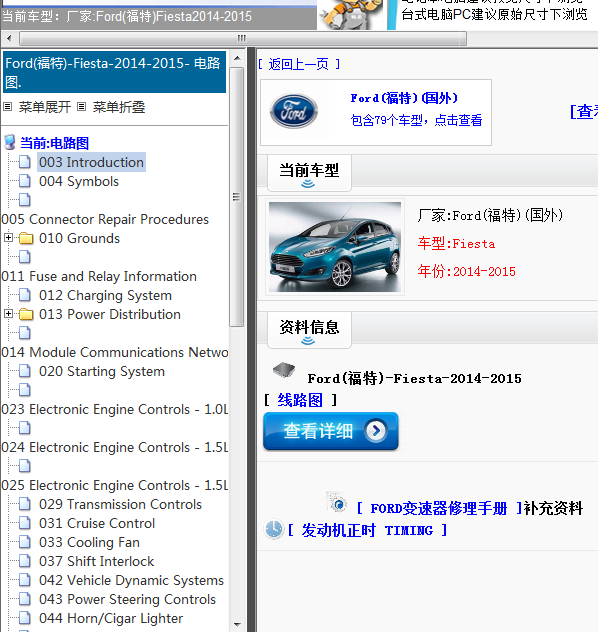Expand the 010 Grounds tree node
The height and width of the screenshot is (632, 598).
(x=8, y=238)
